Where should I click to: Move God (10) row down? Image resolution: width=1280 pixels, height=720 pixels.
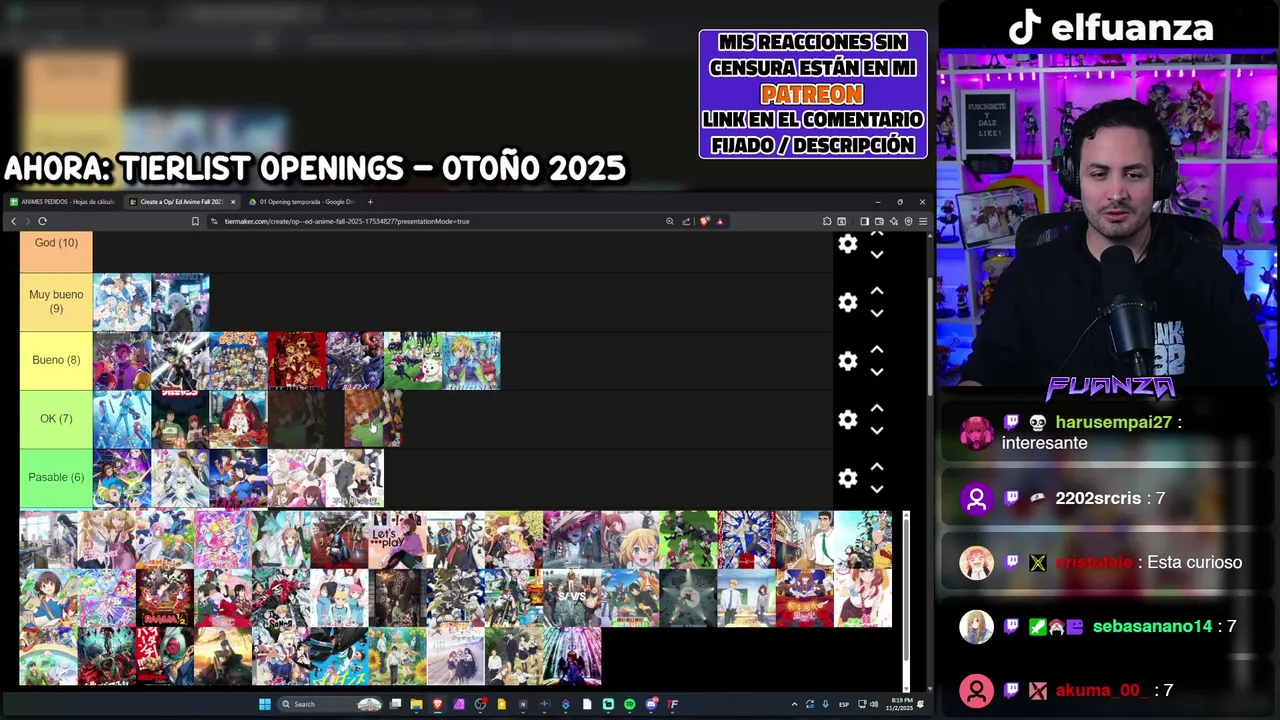point(877,255)
